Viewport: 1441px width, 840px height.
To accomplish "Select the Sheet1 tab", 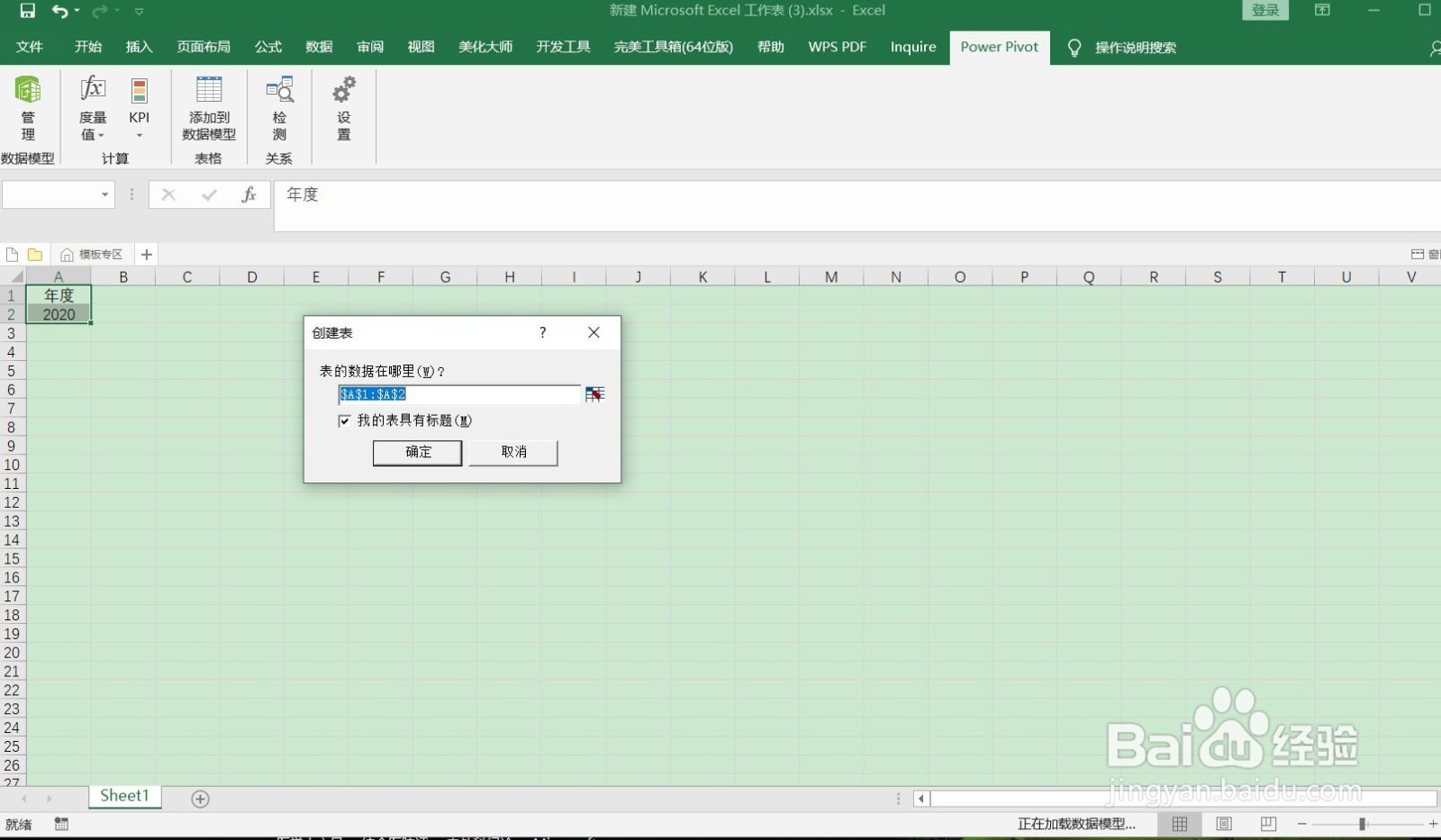I will click(x=124, y=796).
